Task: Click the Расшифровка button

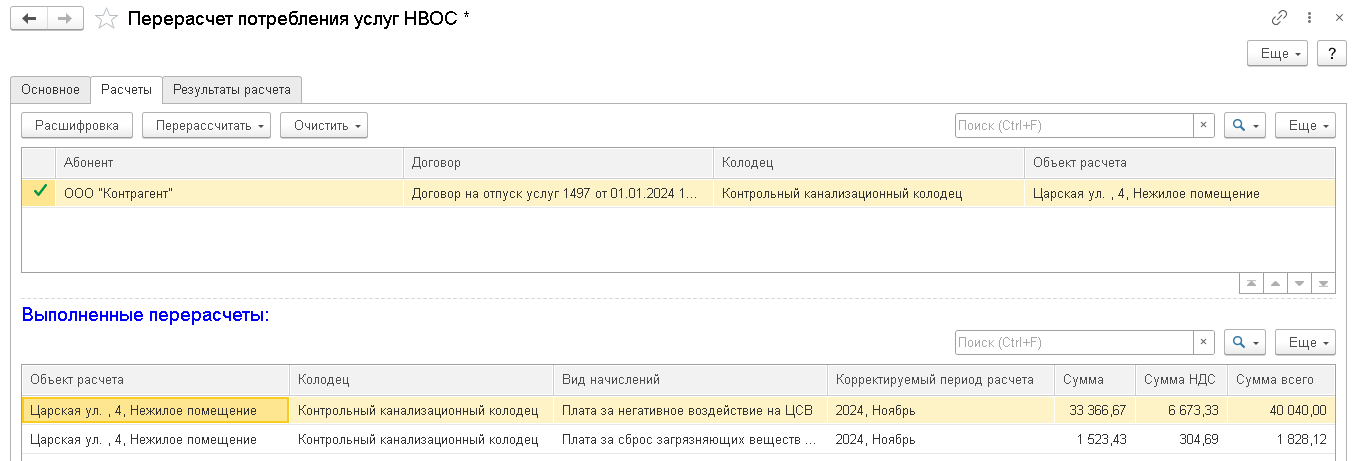Action: coord(77,125)
